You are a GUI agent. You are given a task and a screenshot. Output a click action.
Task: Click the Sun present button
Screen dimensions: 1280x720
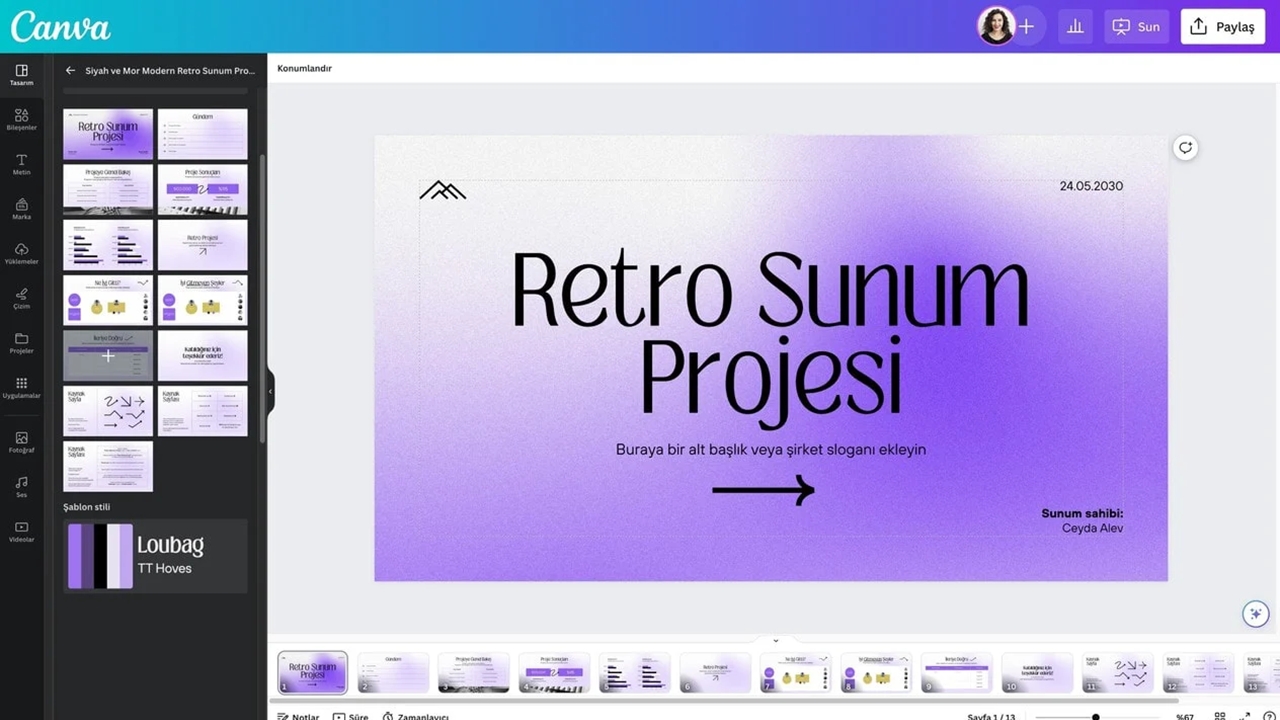click(x=1136, y=27)
